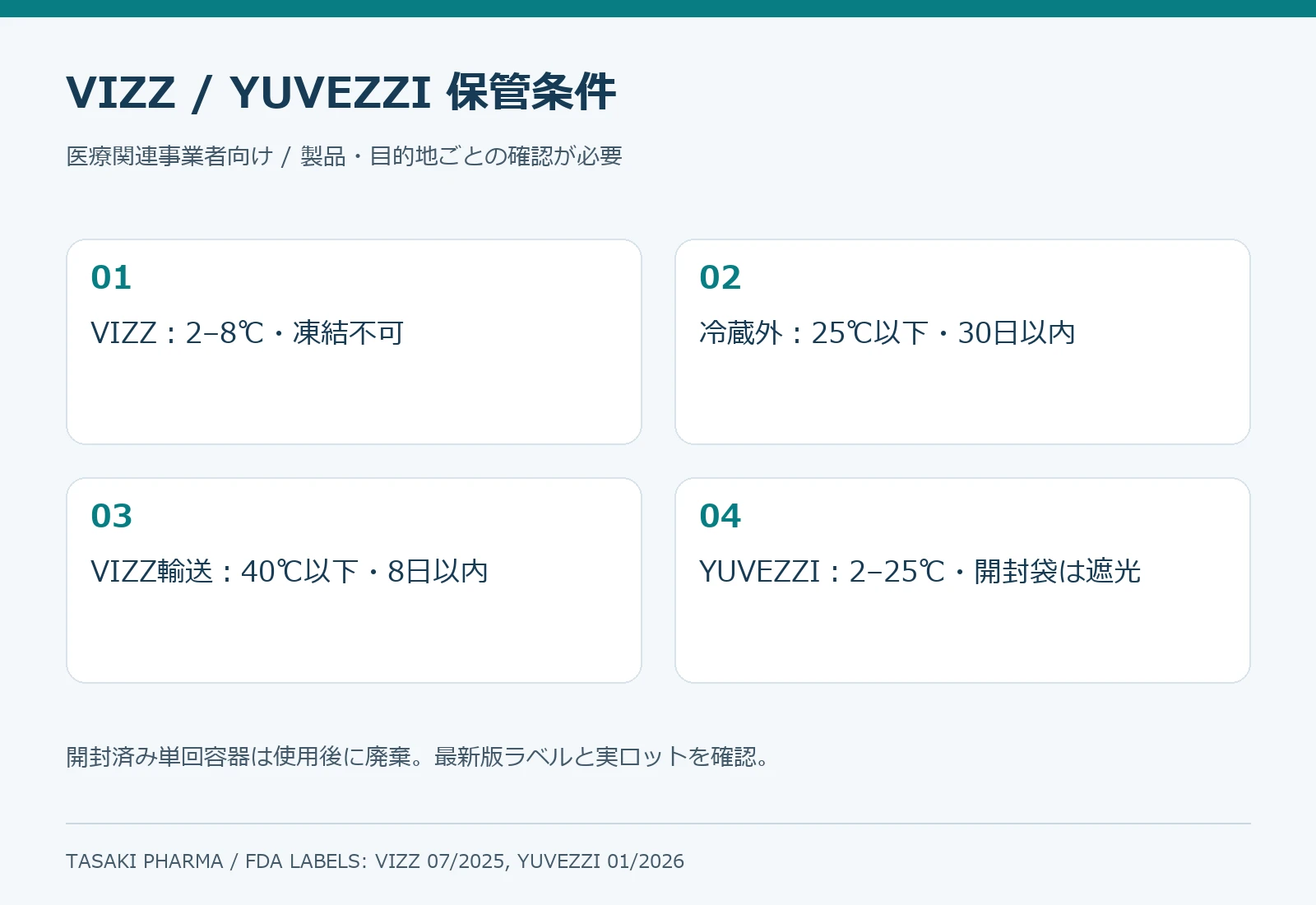
Task: Select the text 'YUVEZZI：2–25℃・開封袋は遮光'
Action: click(x=920, y=572)
